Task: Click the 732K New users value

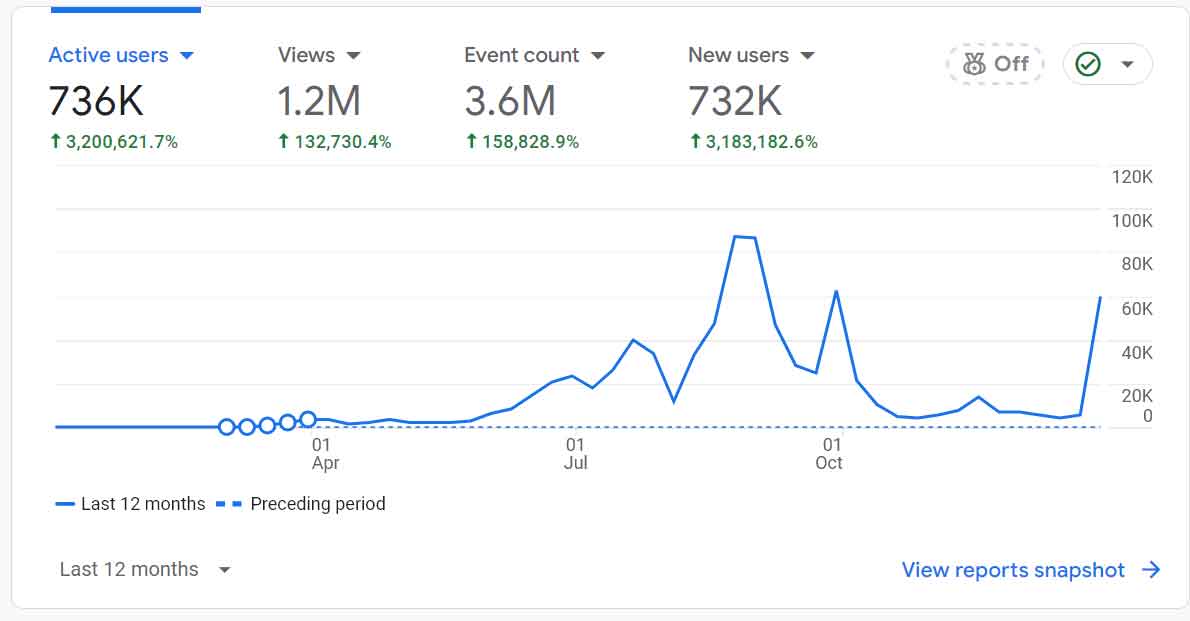Action: 735,101
